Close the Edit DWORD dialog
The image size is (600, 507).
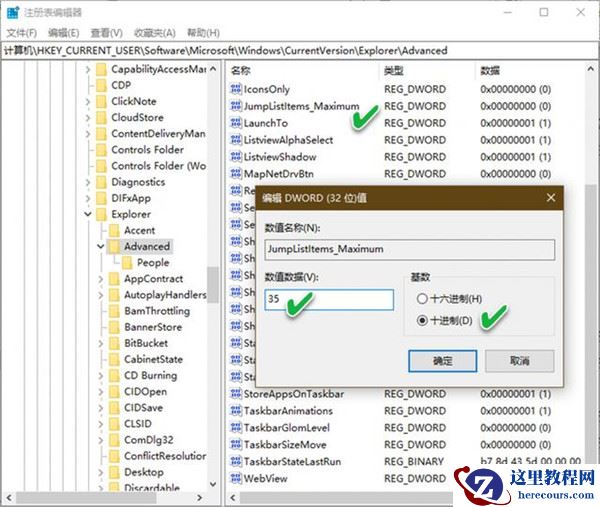coord(551,198)
